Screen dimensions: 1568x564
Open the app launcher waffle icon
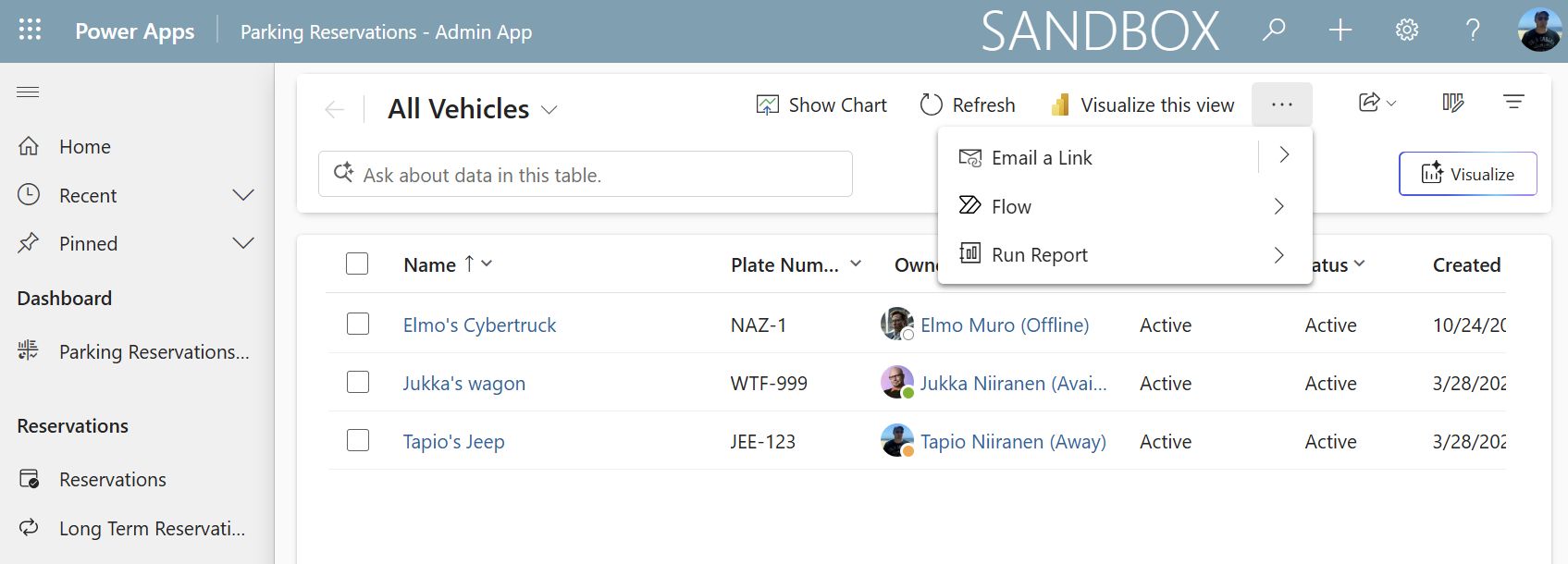point(30,31)
